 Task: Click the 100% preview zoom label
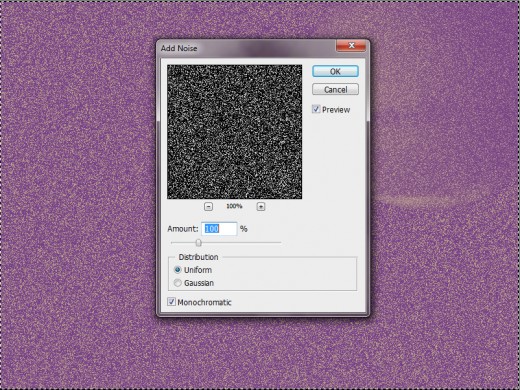point(234,206)
